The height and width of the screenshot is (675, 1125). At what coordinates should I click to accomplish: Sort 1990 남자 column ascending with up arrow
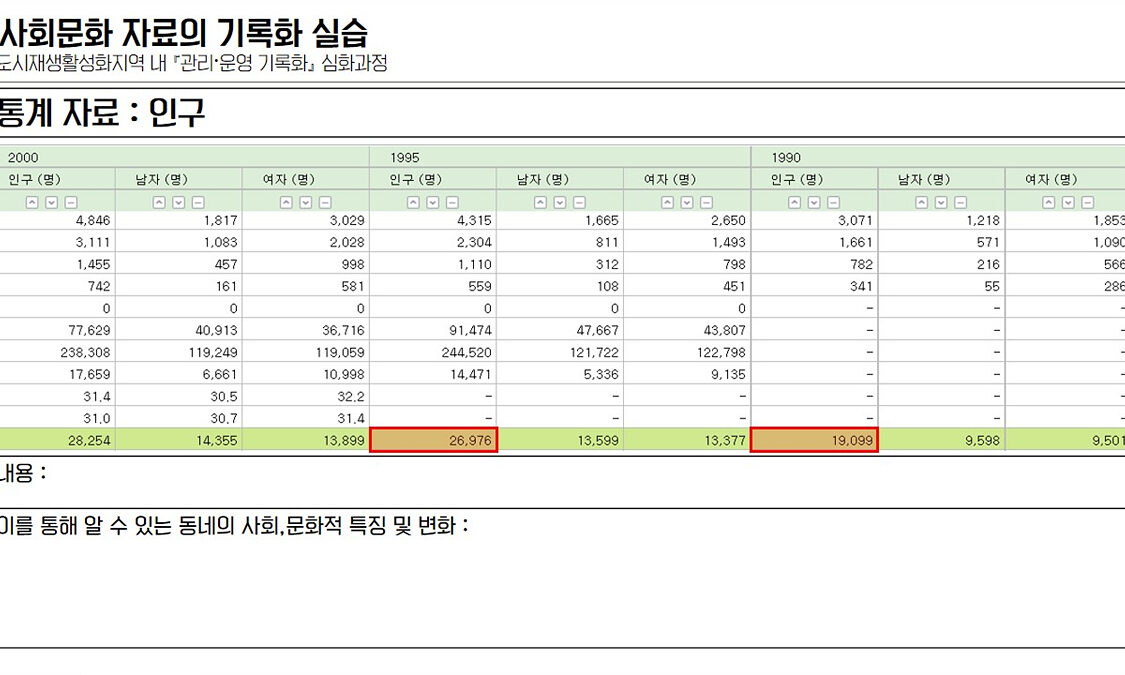coord(922,202)
